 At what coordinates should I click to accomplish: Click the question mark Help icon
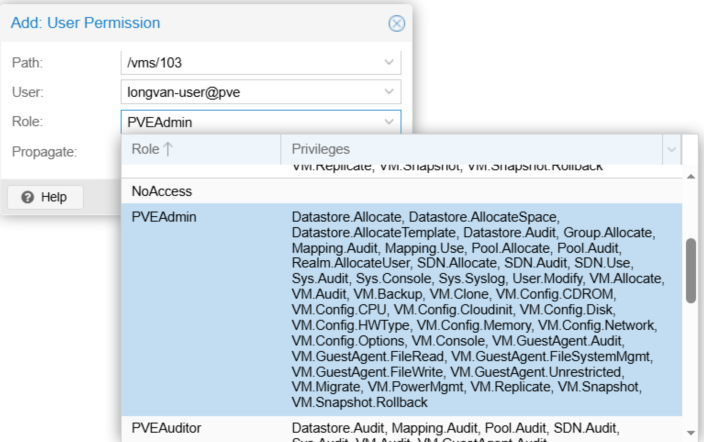pyautogui.click(x=27, y=197)
